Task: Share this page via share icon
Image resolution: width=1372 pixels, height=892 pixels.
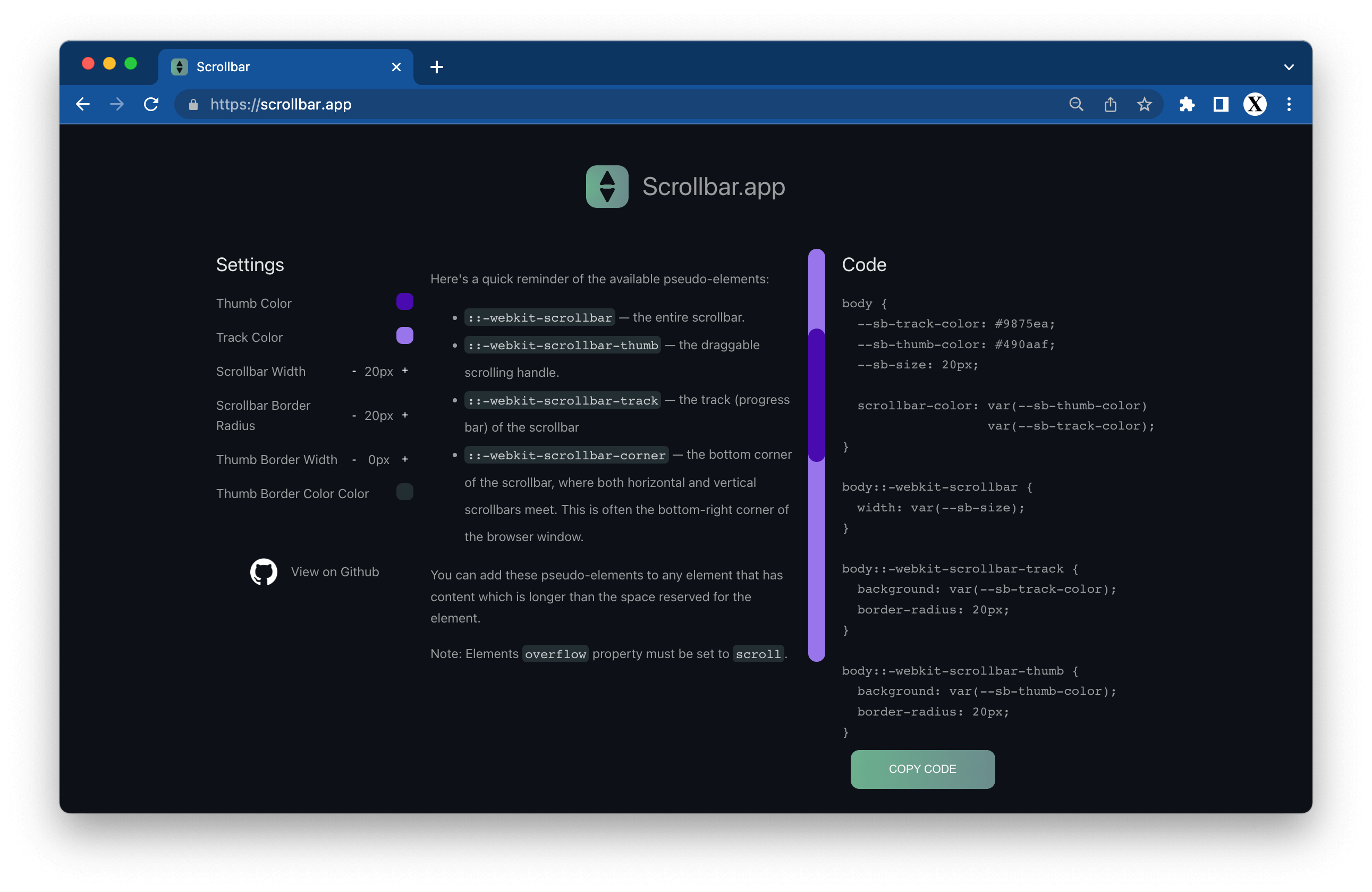Action: (1110, 104)
